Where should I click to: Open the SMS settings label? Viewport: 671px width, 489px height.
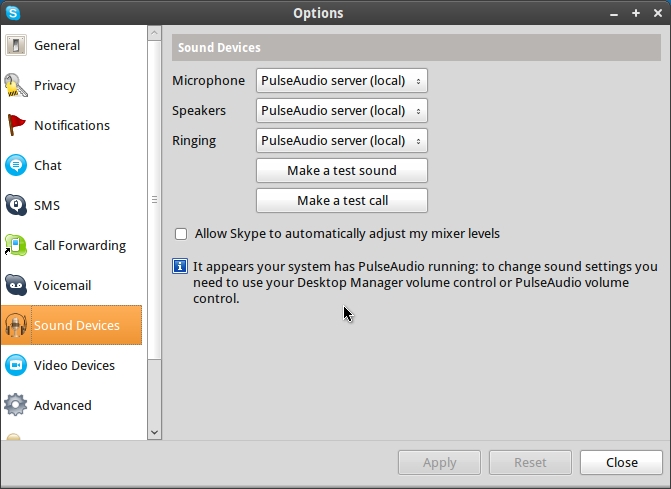tap(47, 205)
